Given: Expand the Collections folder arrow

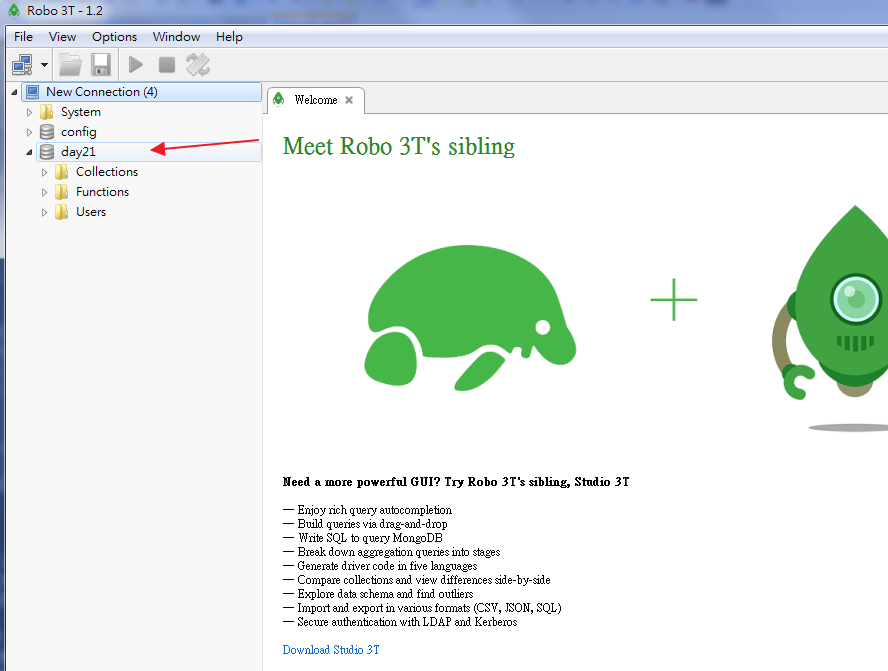Looking at the screenshot, I should coord(44,172).
